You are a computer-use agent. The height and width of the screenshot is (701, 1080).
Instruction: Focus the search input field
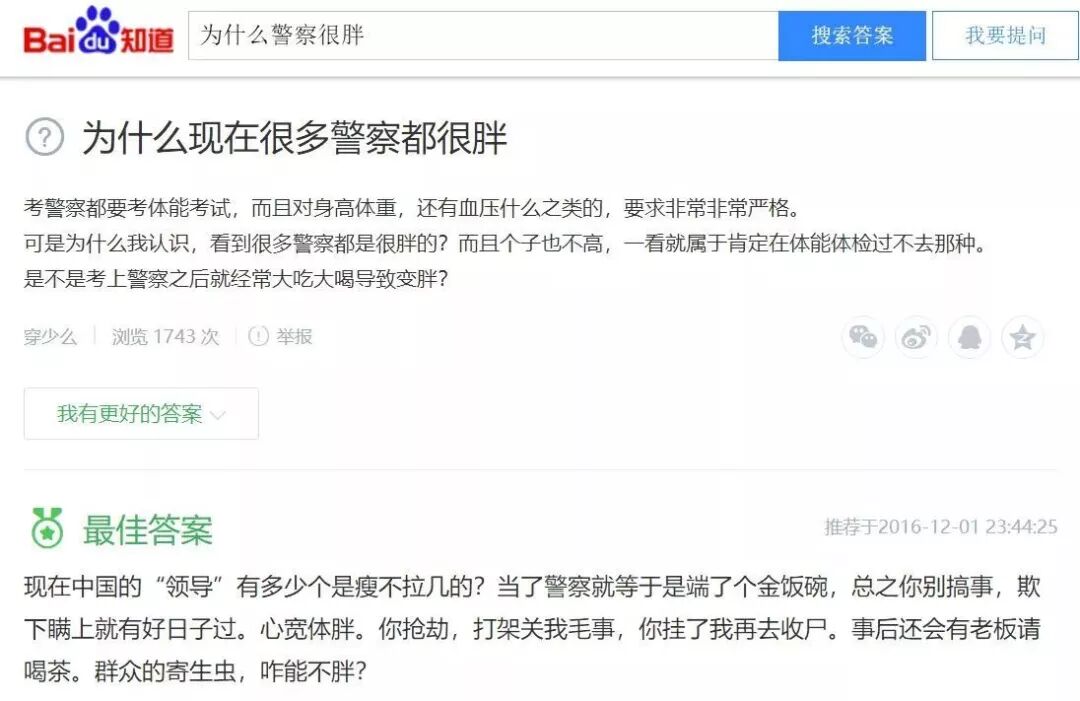[483, 36]
